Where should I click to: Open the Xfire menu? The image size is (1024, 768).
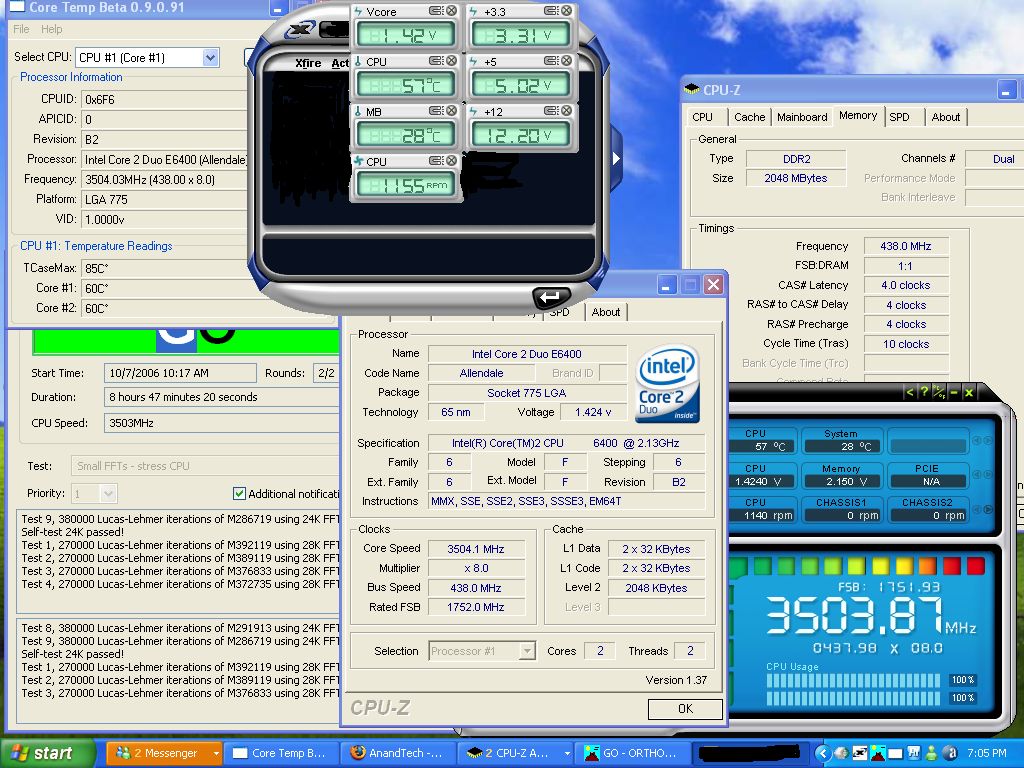308,63
